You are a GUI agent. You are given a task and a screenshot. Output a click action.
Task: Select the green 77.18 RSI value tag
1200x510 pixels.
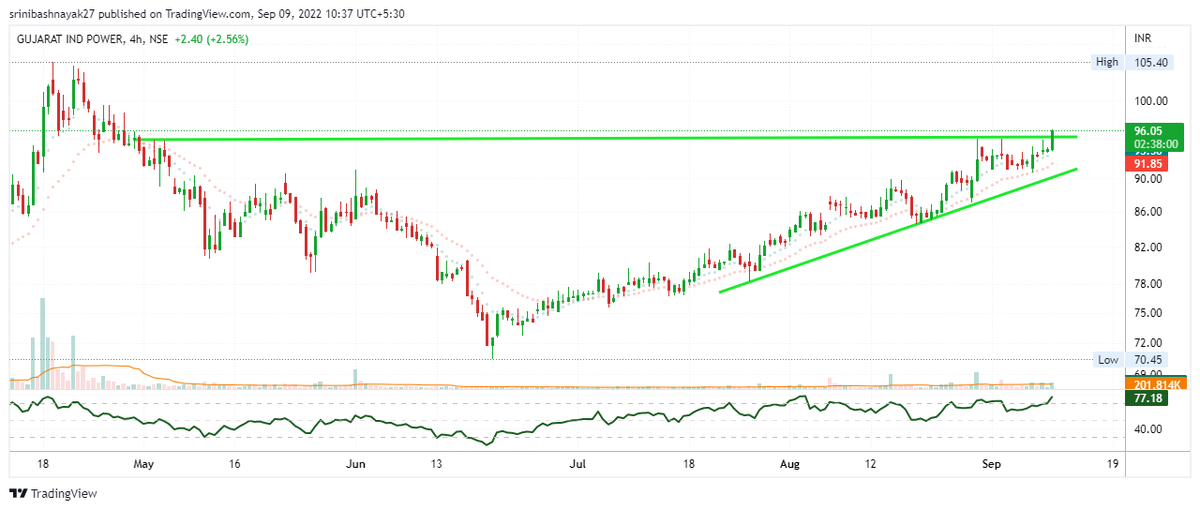(x=1148, y=398)
